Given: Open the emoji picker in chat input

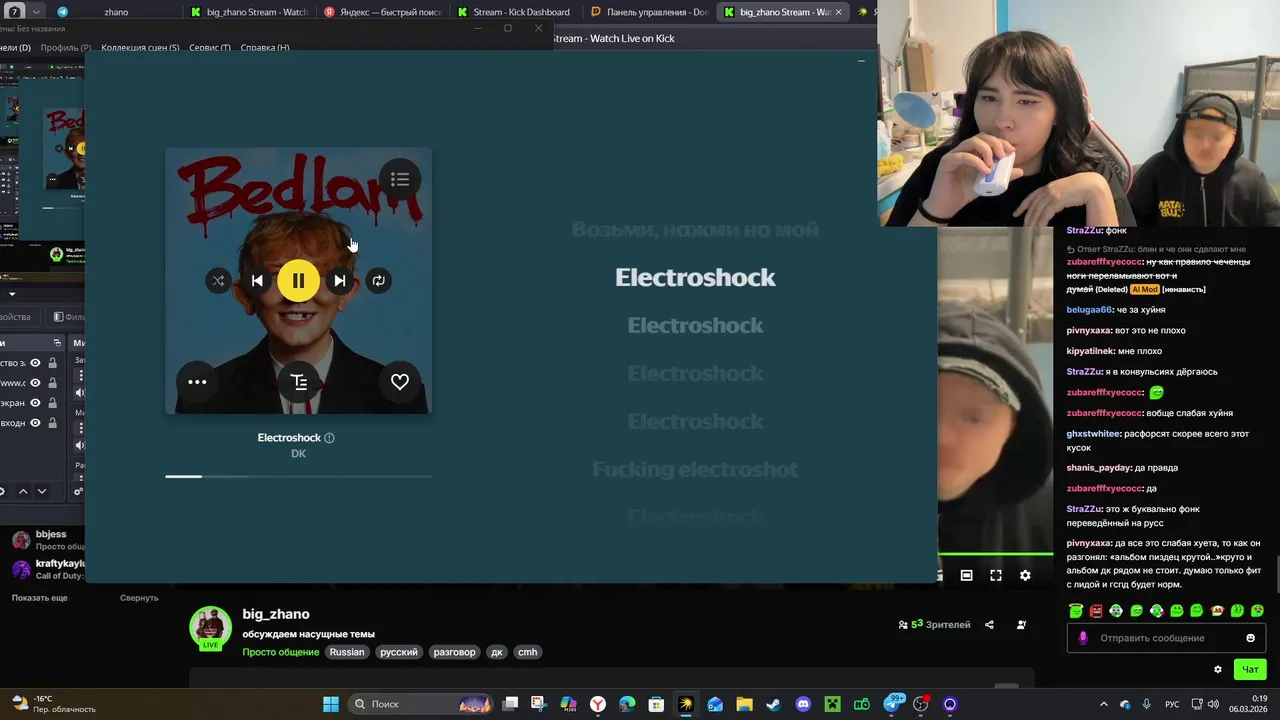Looking at the screenshot, I should click(1250, 638).
